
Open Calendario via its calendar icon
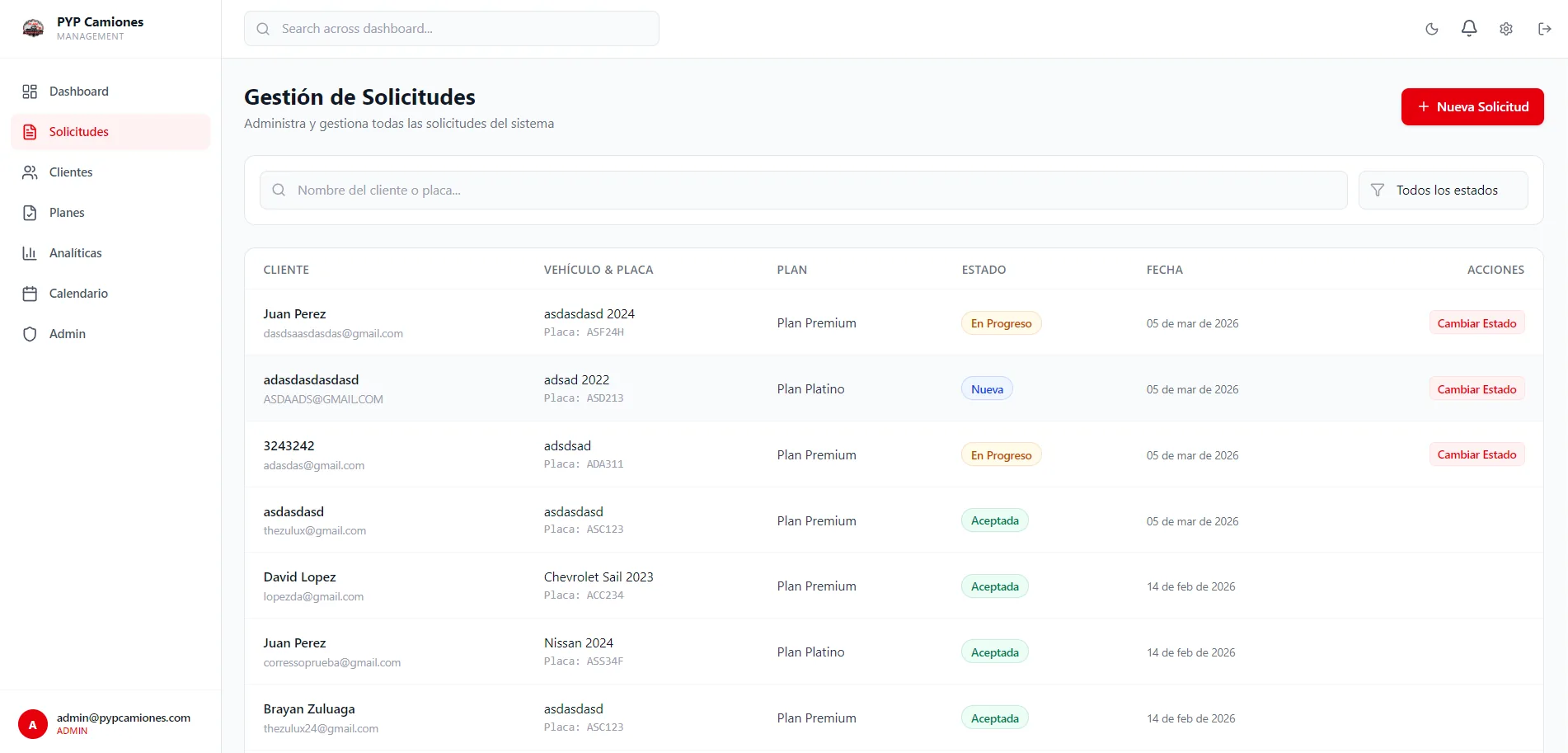pos(31,293)
